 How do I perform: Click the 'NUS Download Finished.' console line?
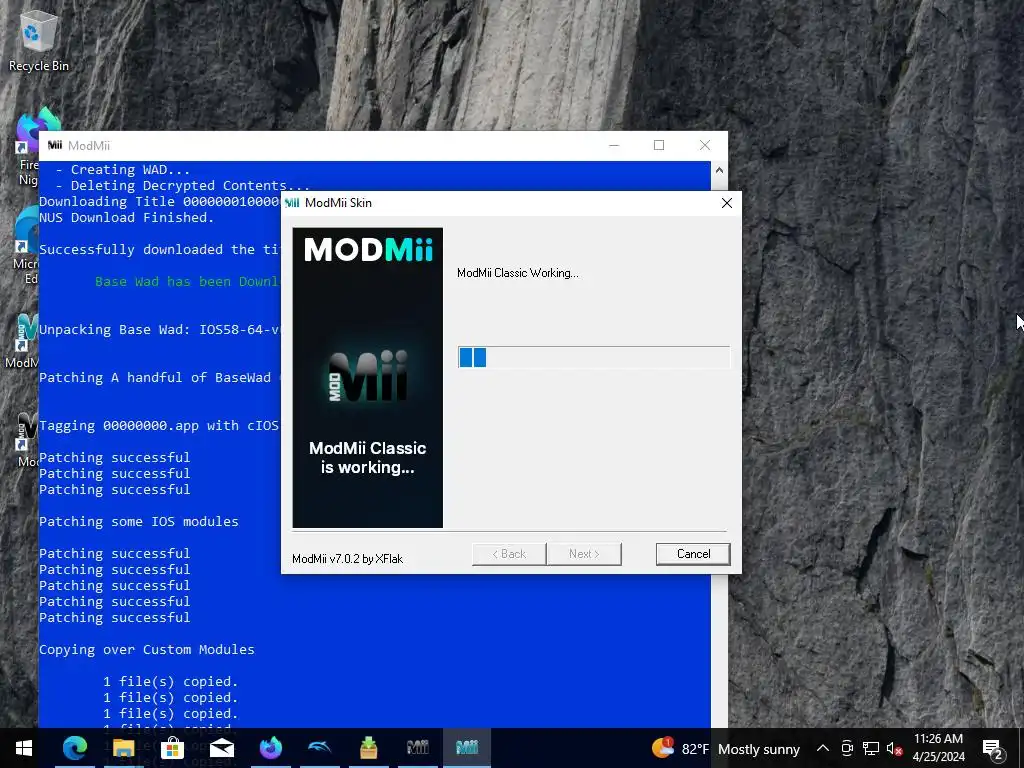[127, 217]
